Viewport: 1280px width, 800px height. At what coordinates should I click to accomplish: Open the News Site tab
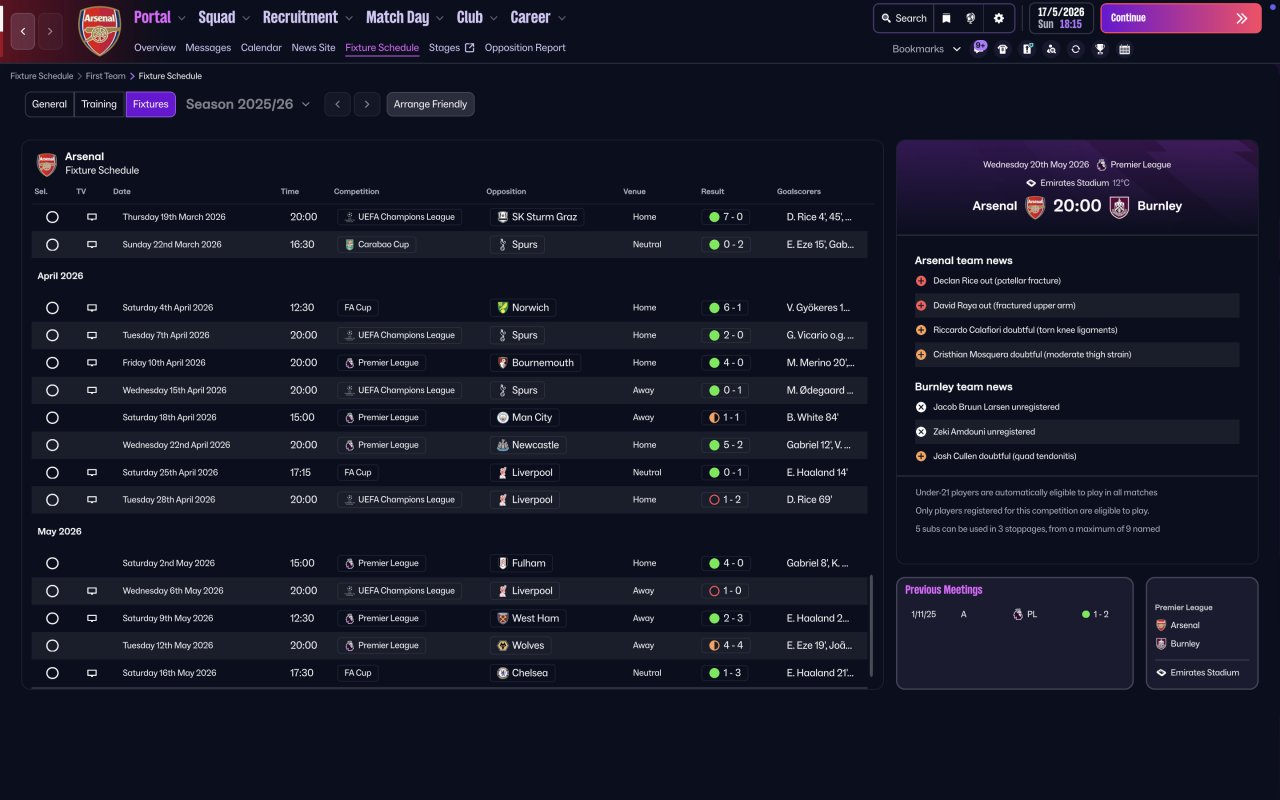coord(314,48)
